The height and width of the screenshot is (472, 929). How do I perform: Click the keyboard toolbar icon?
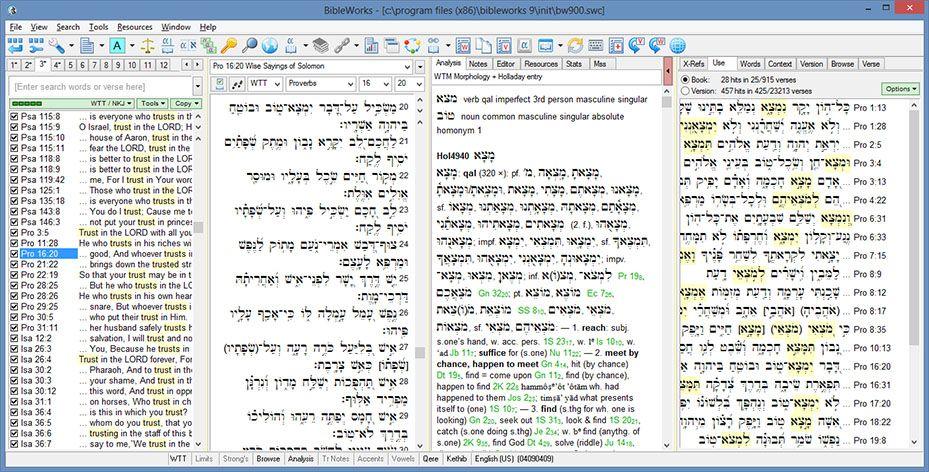[x=595, y=46]
